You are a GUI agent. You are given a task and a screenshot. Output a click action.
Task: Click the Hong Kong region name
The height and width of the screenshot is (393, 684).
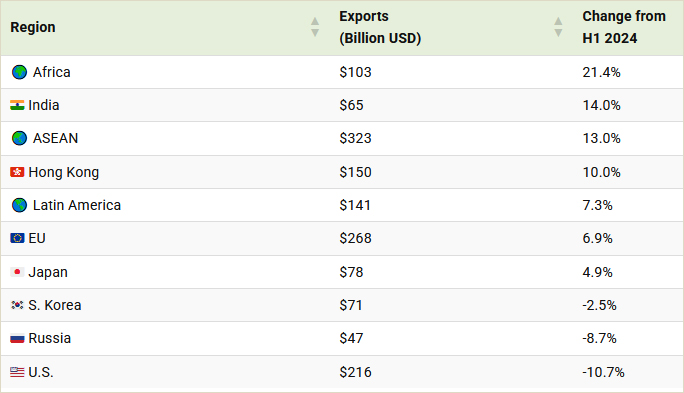click(64, 172)
